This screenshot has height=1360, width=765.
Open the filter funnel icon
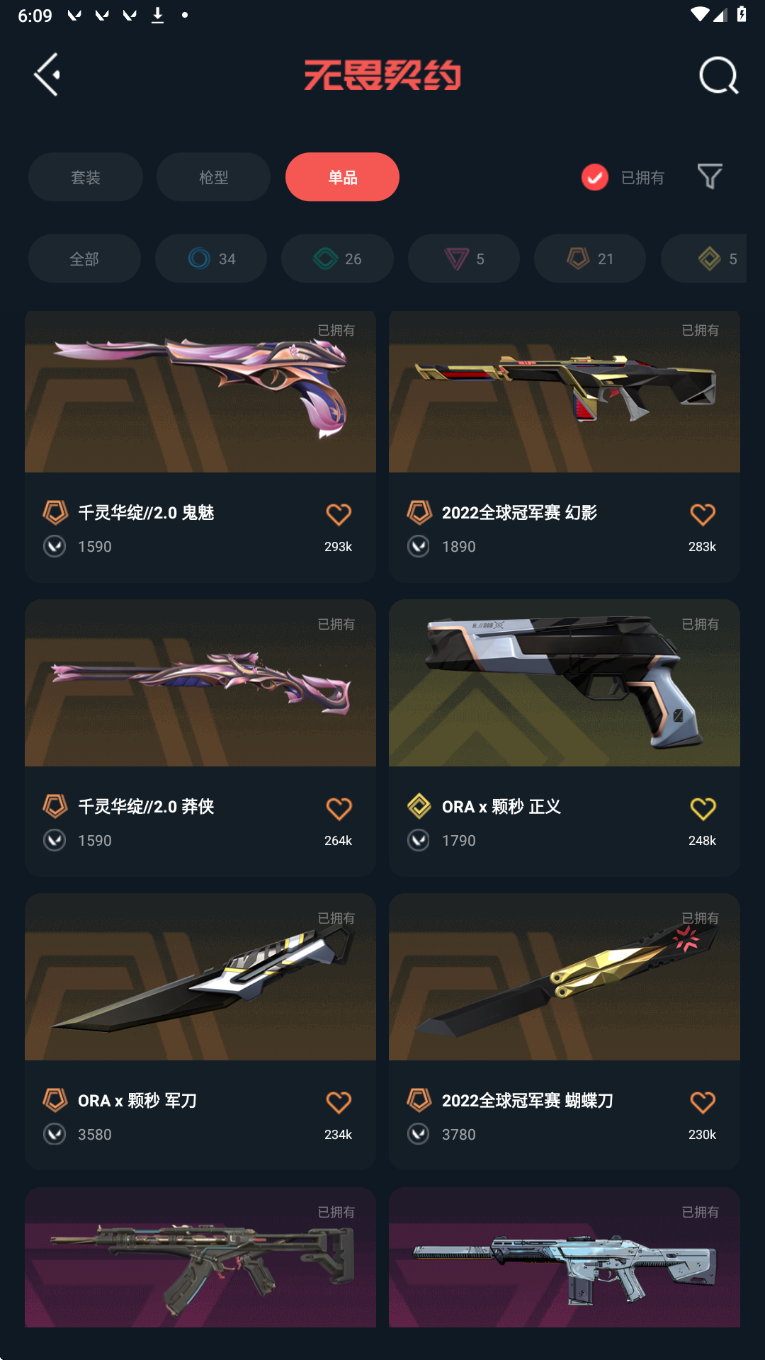[710, 177]
